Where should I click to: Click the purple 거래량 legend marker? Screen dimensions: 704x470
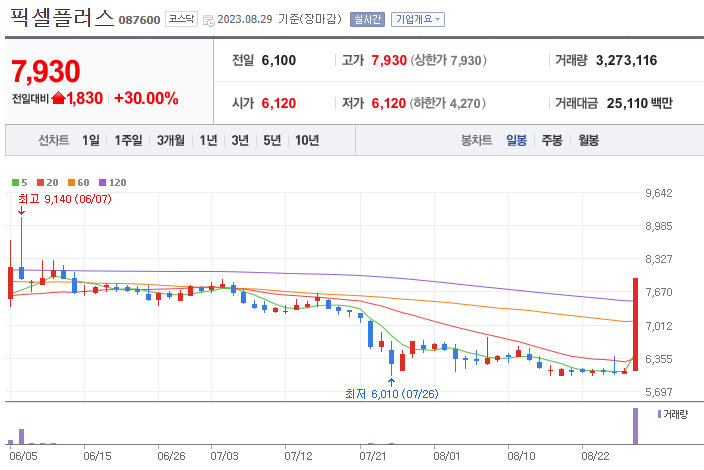click(659, 414)
